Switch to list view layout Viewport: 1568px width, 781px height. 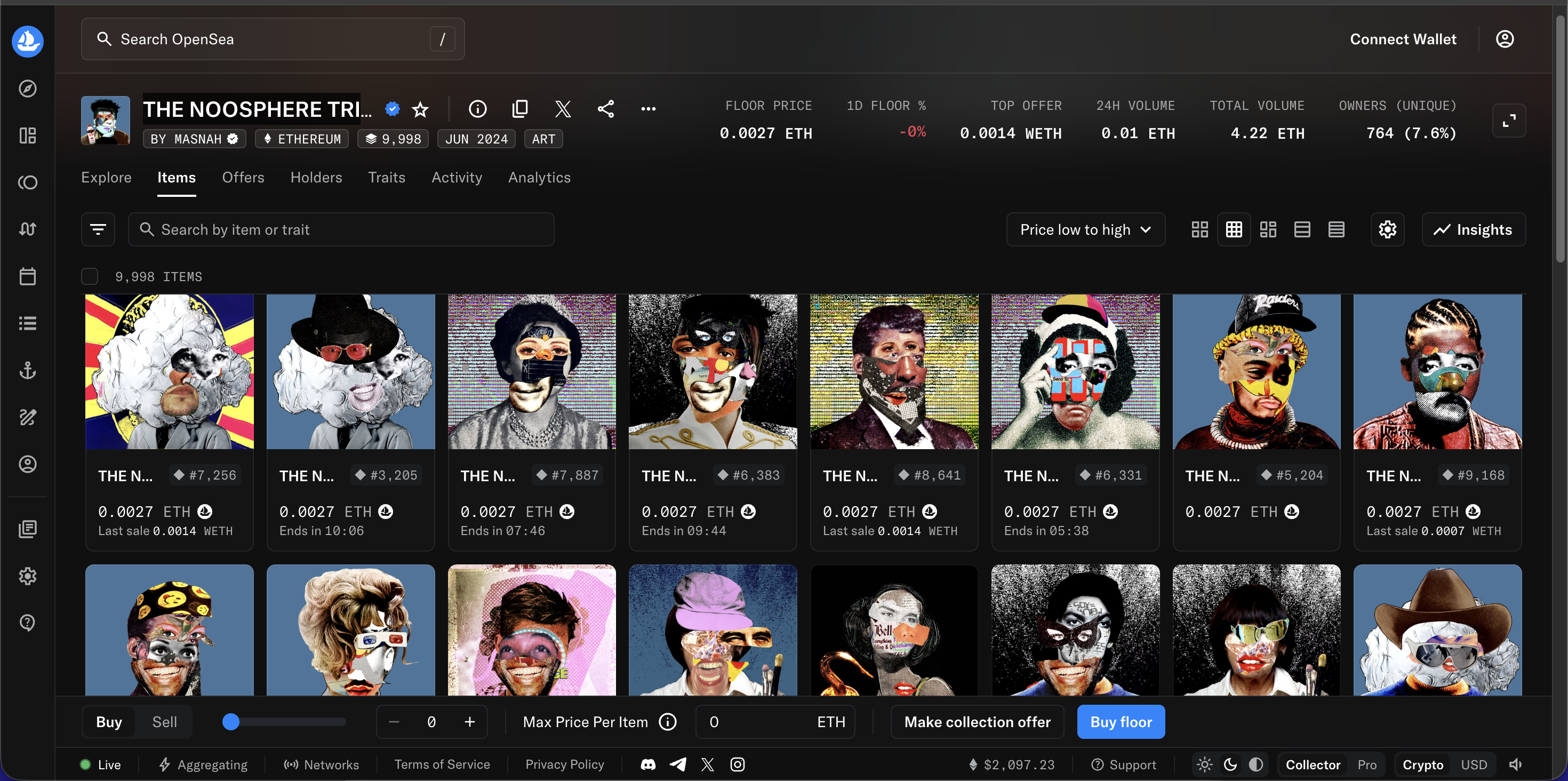[x=1302, y=229]
